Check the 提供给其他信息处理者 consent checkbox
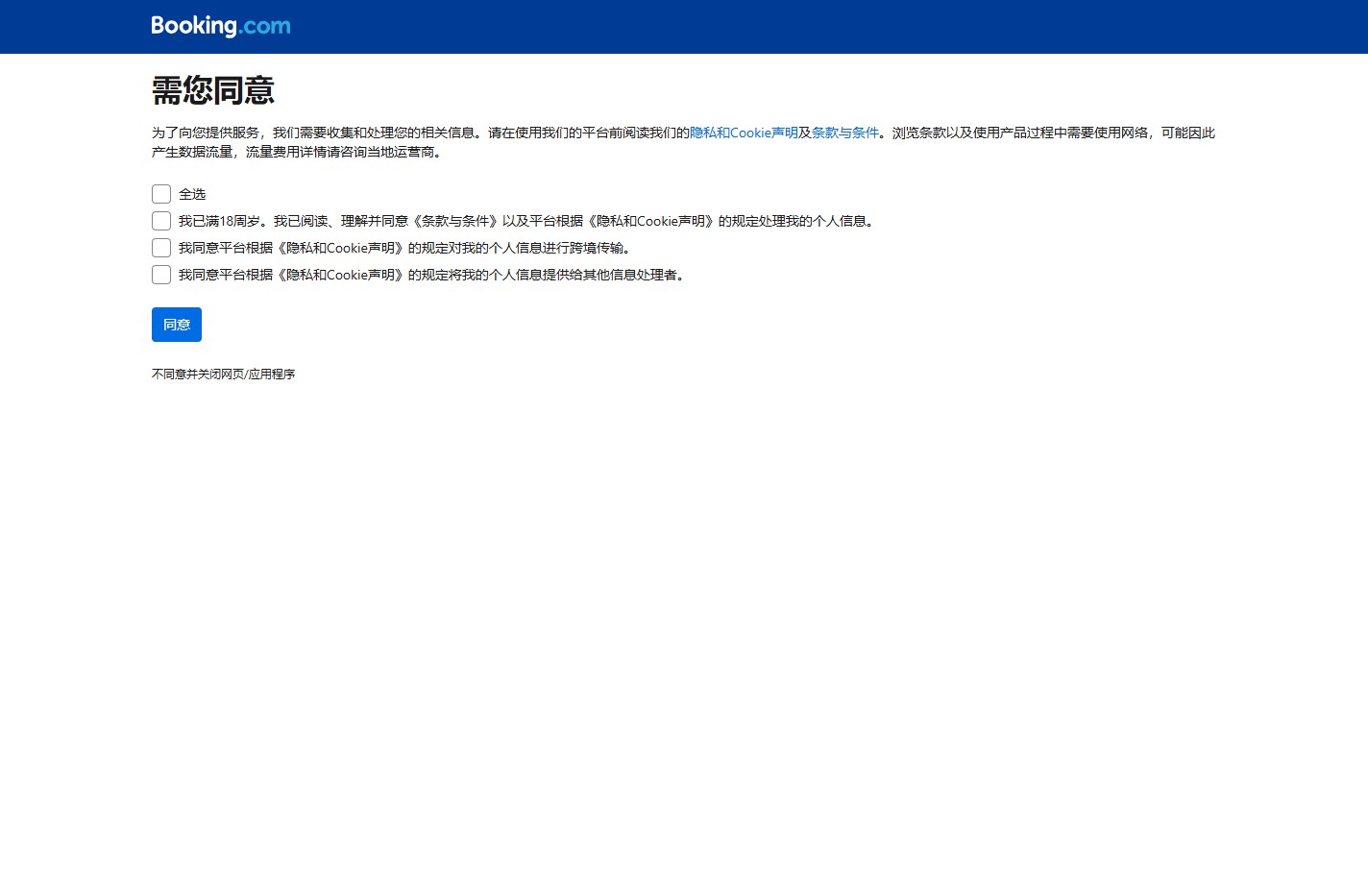Viewport: 1368px width, 896px height. coord(161,275)
